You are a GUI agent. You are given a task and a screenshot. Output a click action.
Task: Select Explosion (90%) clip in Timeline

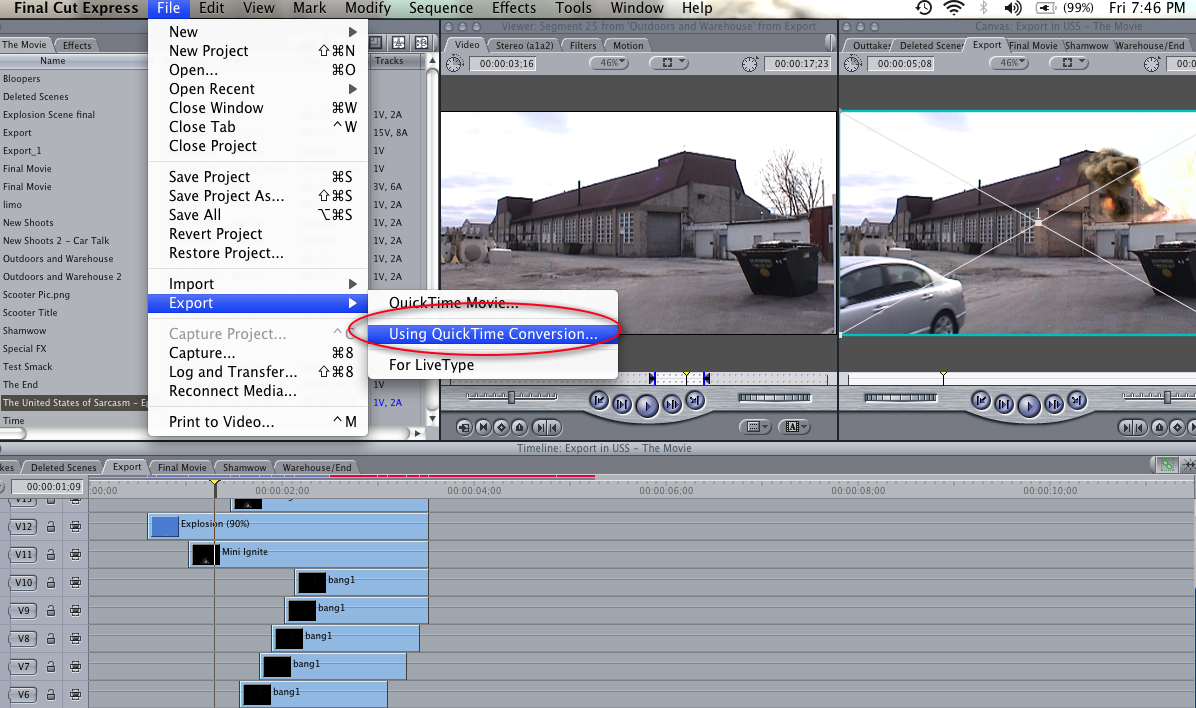(288, 526)
